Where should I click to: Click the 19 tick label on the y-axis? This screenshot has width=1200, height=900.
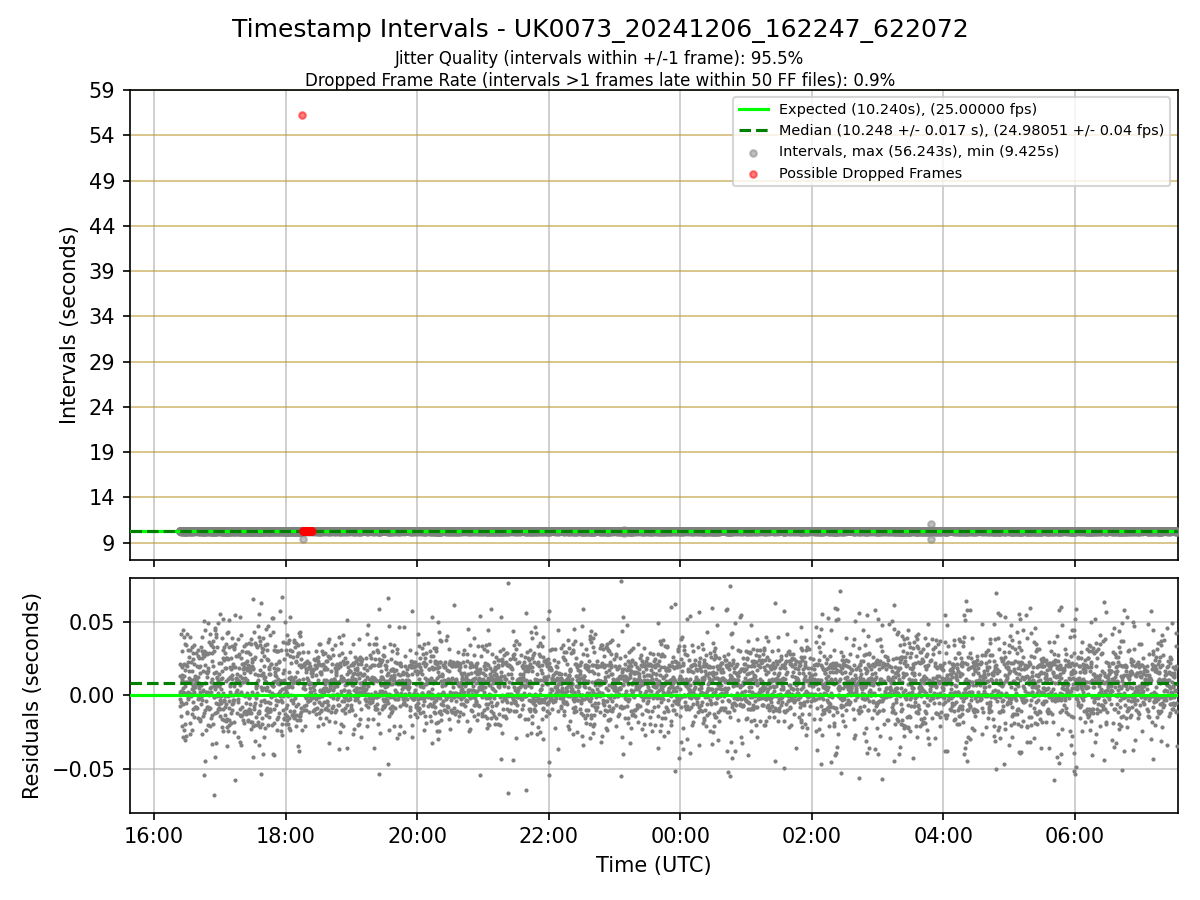point(104,453)
